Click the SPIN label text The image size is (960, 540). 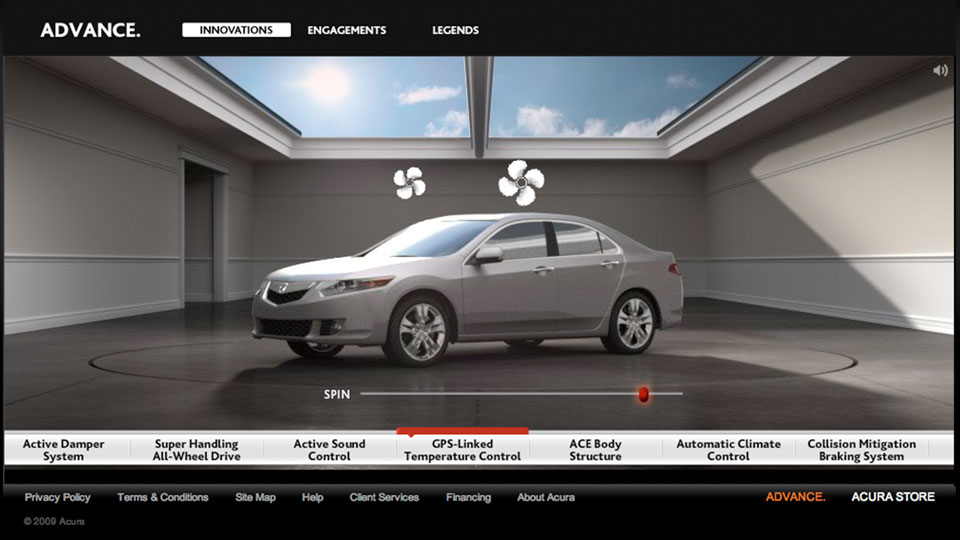tap(337, 394)
